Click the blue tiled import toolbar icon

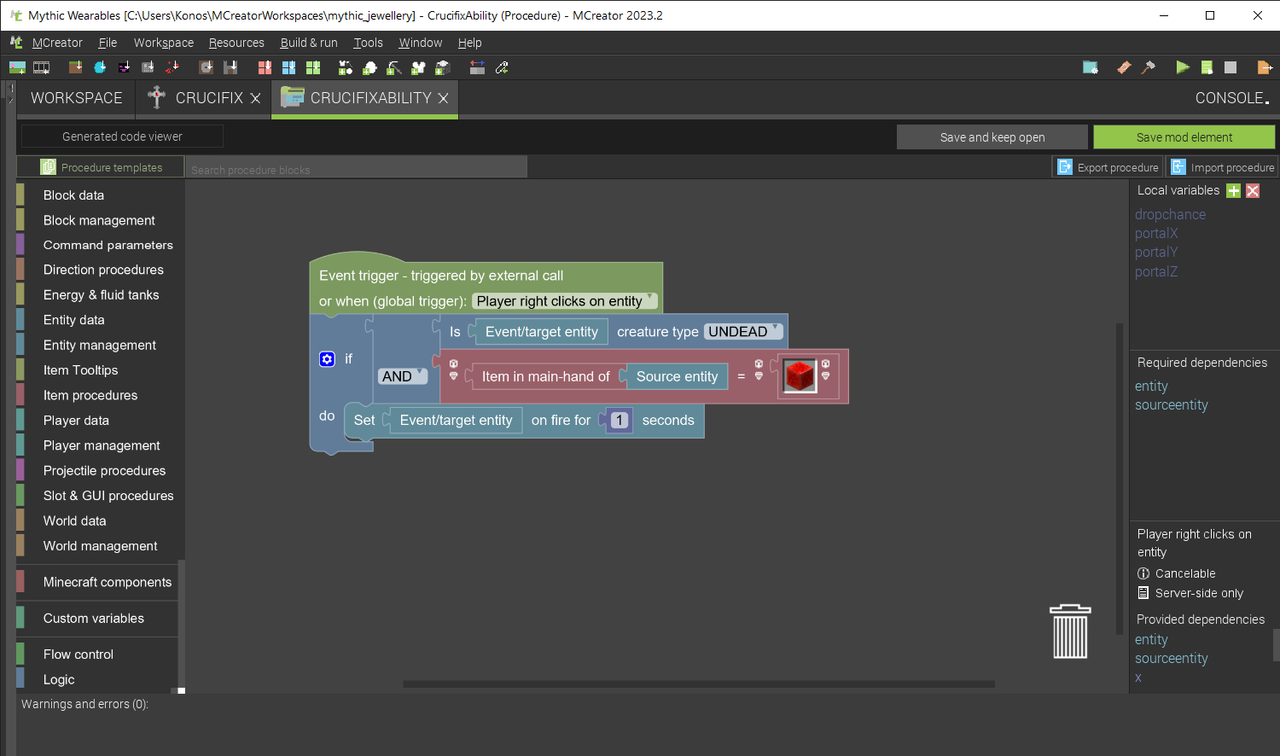[x=289, y=67]
